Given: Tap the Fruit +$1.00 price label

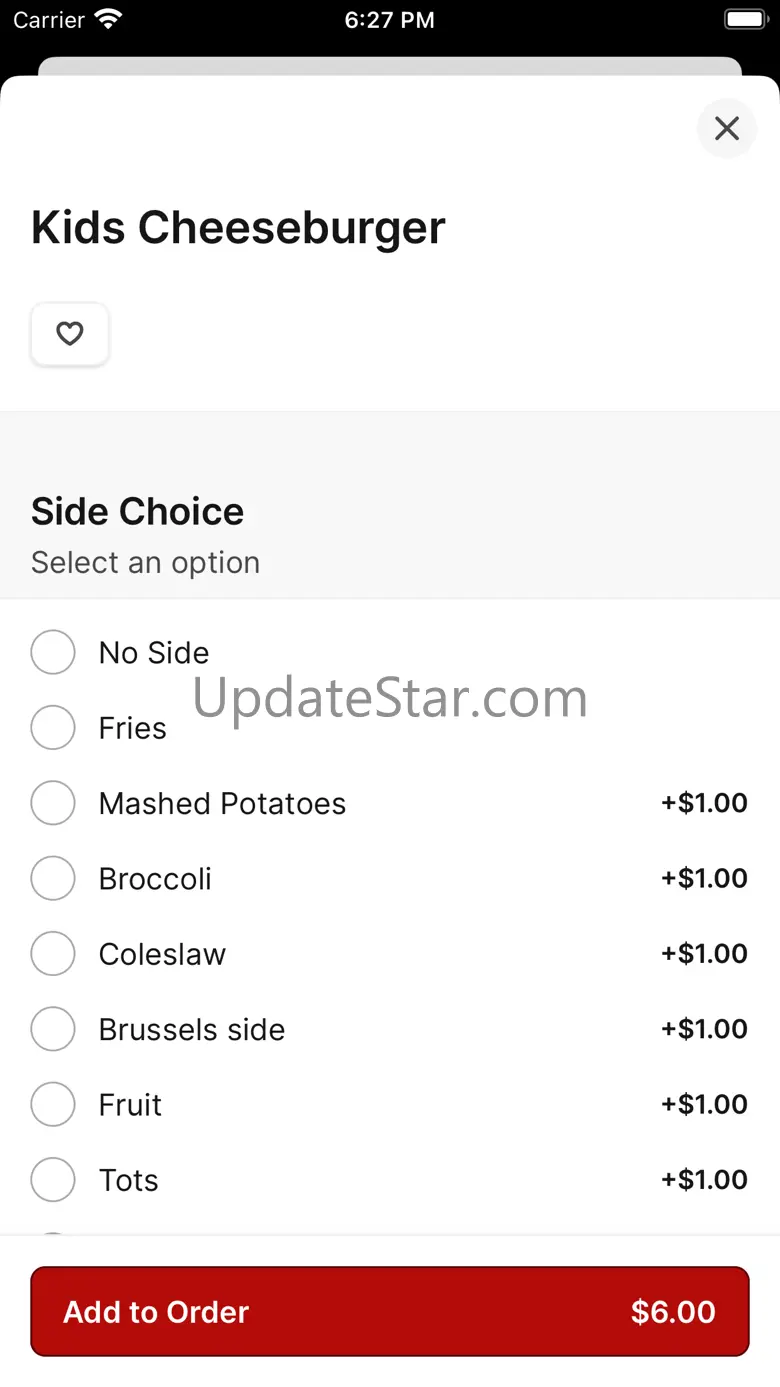Looking at the screenshot, I should pos(704,1105).
